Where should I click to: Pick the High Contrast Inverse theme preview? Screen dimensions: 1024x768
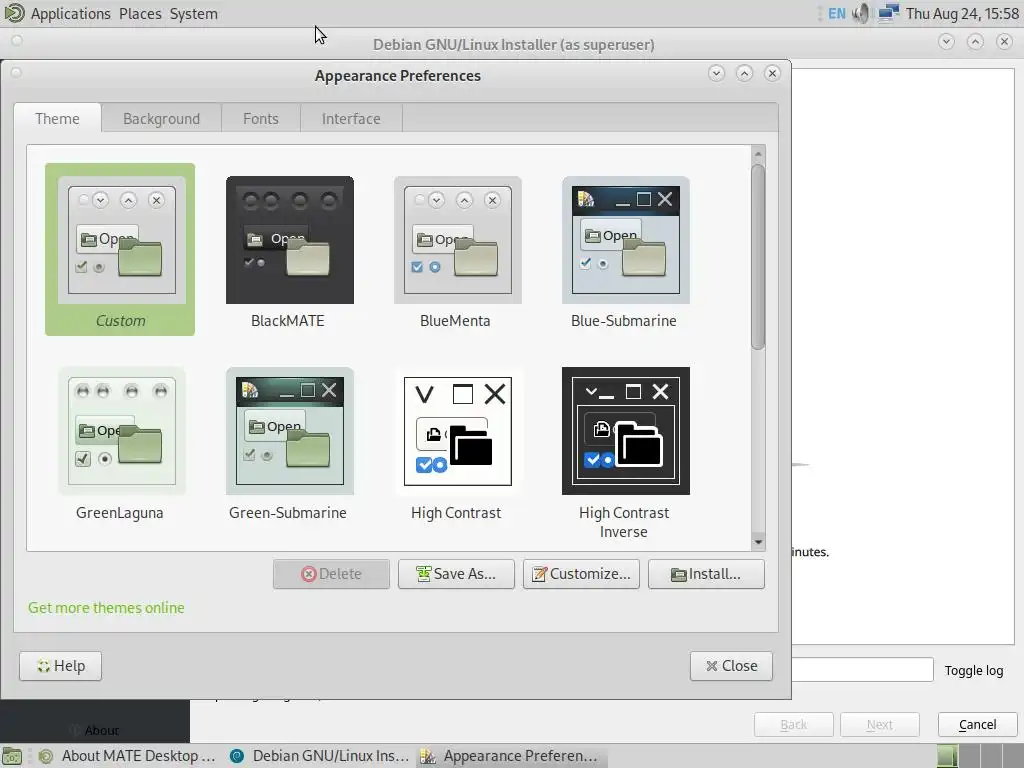(x=625, y=431)
